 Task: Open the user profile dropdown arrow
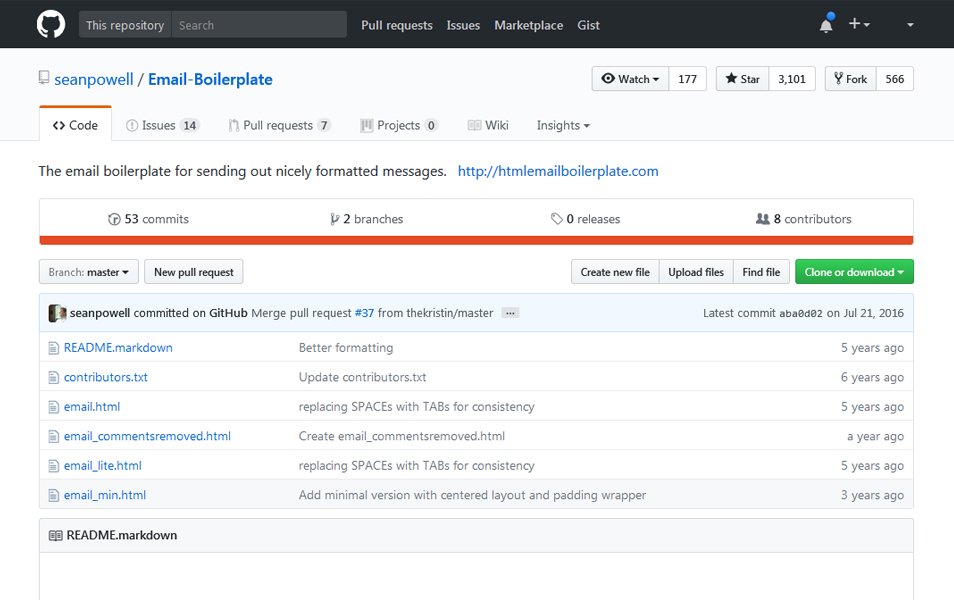click(910, 25)
